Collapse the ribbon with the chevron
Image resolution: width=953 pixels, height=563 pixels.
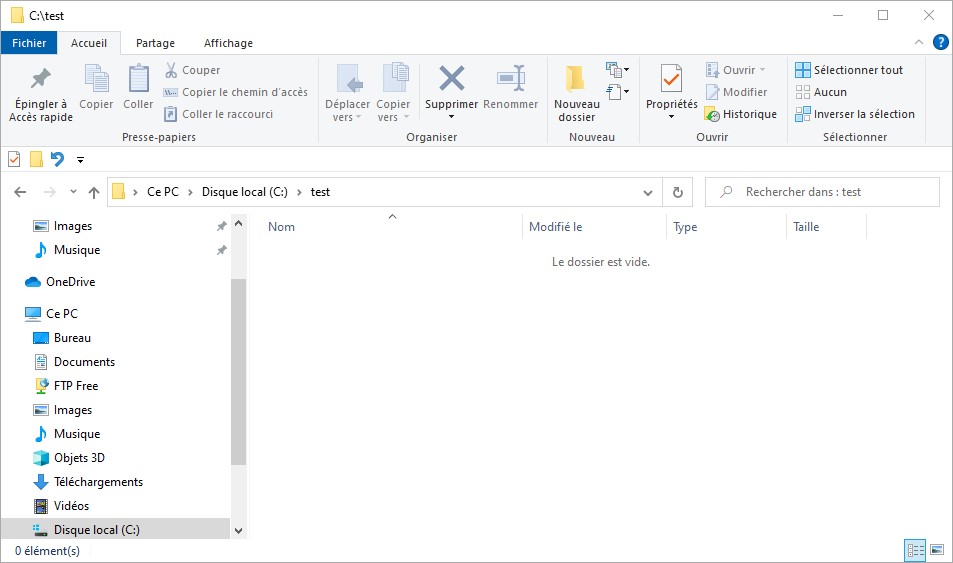920,42
